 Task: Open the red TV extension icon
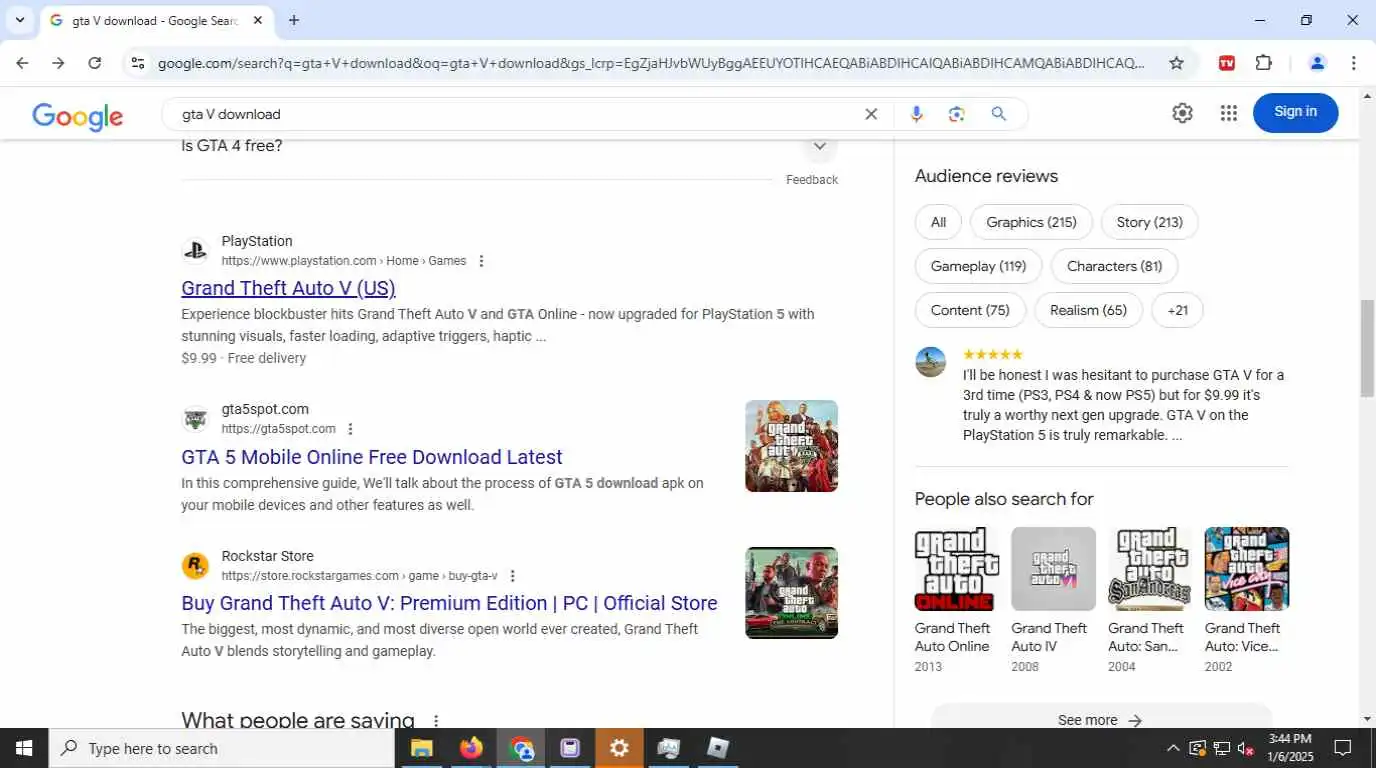(1226, 63)
